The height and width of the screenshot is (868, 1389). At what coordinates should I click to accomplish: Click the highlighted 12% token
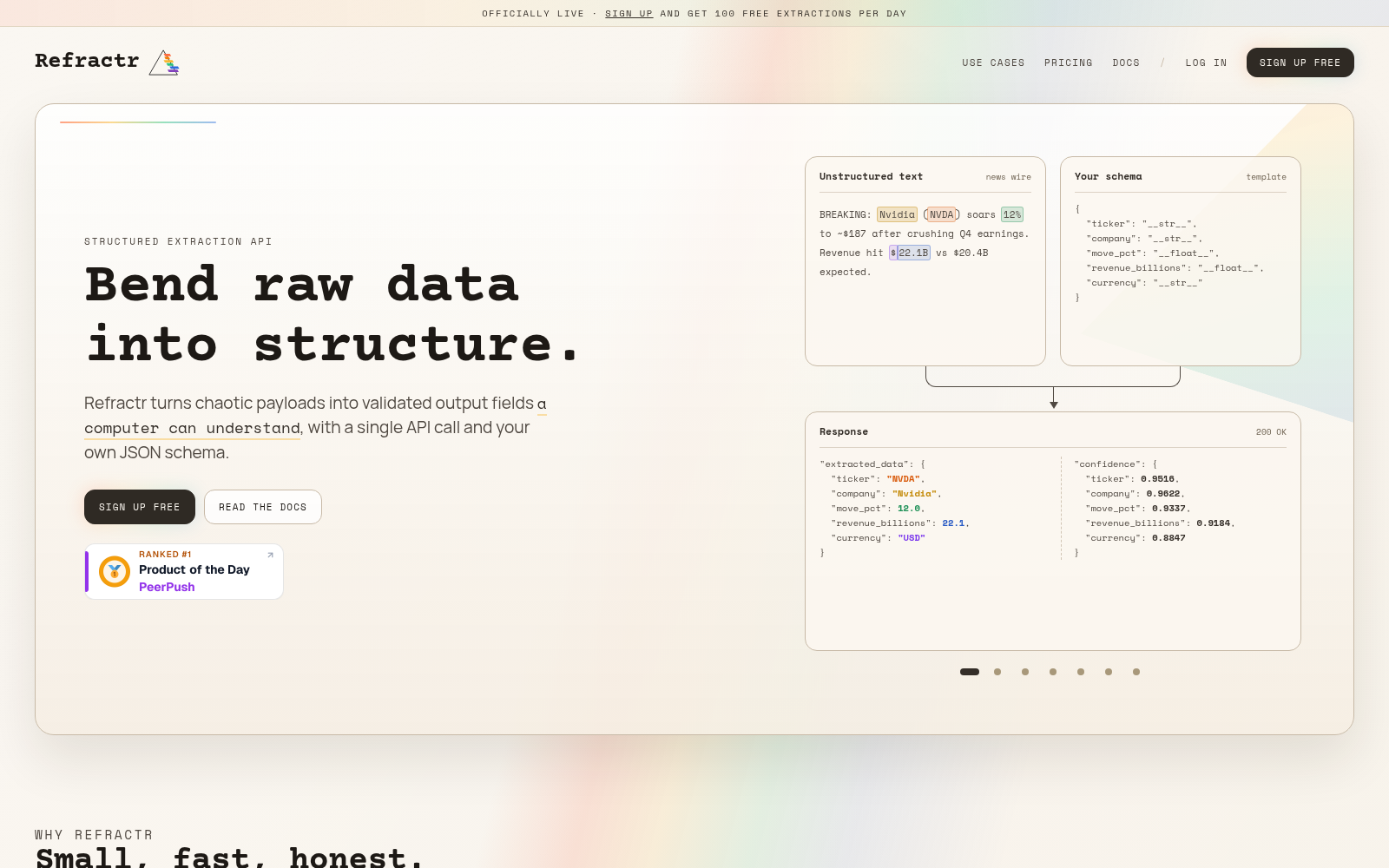(x=1012, y=214)
